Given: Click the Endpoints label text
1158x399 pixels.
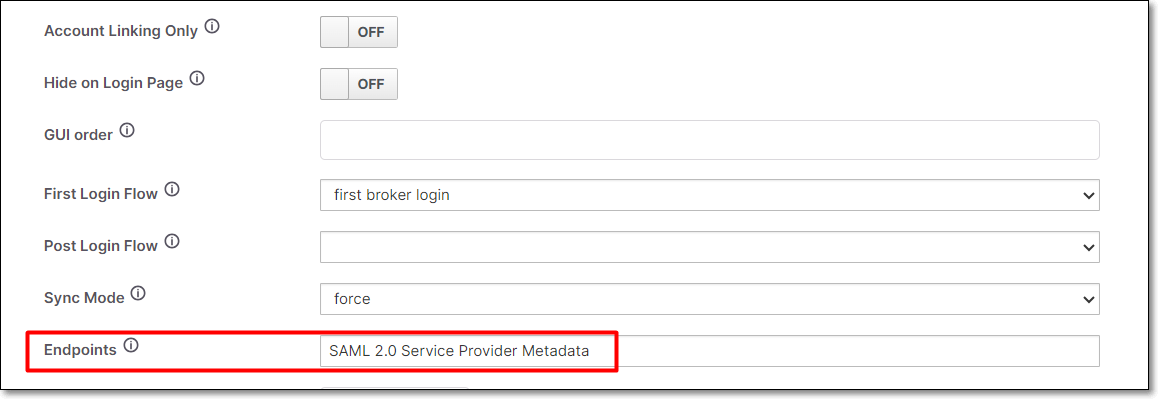Looking at the screenshot, I should tap(80, 349).
